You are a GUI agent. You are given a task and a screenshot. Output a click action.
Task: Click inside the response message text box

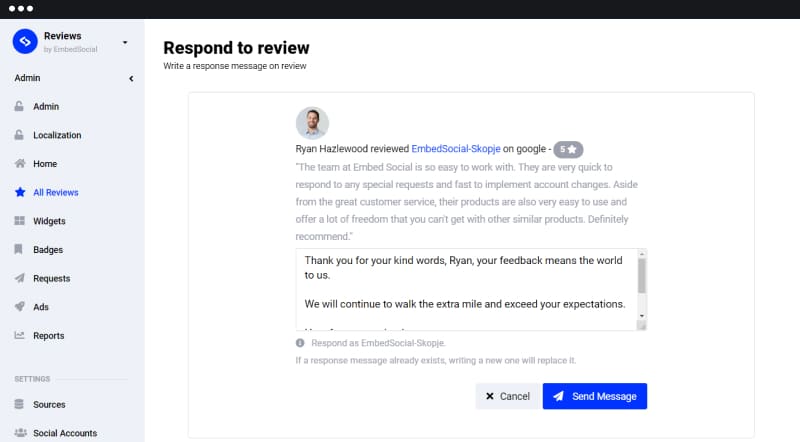(467, 289)
